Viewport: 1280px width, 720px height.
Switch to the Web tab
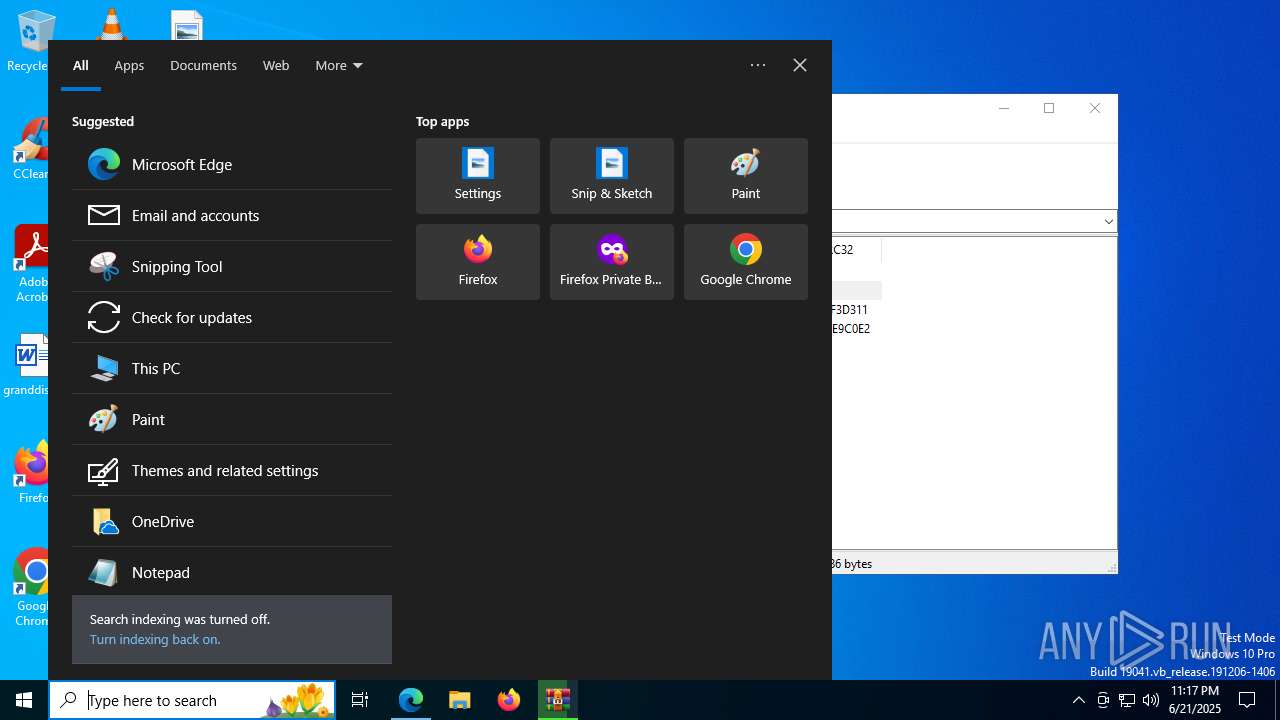(276, 65)
